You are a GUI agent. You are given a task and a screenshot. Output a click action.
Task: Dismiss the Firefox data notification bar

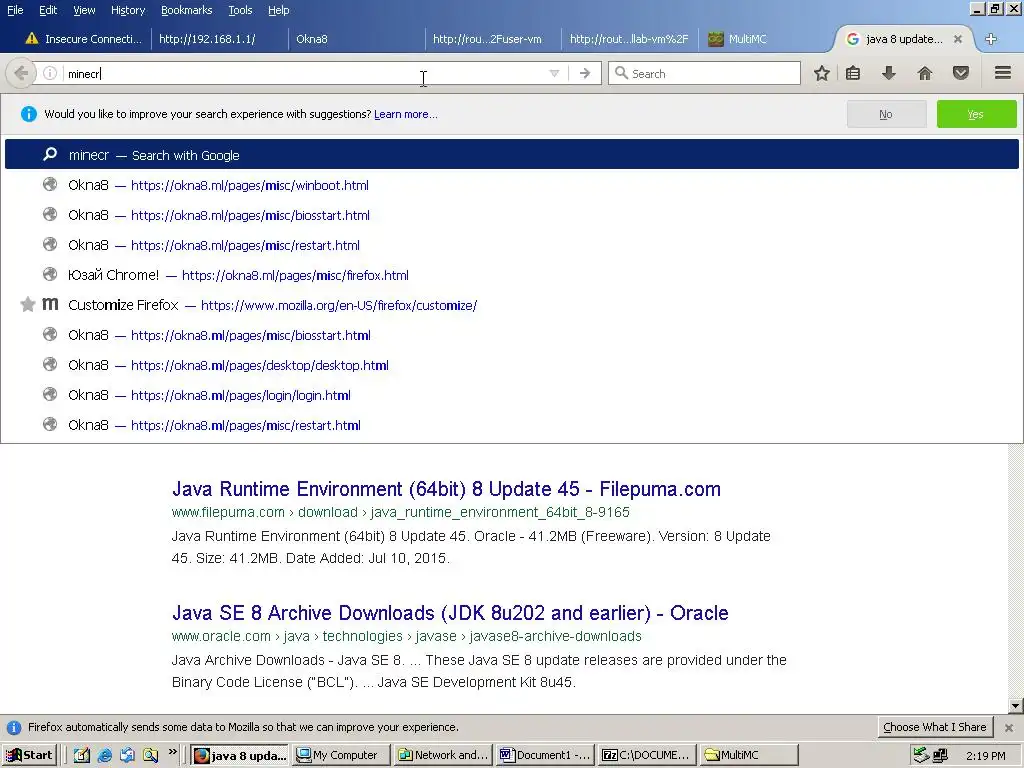click(1009, 728)
